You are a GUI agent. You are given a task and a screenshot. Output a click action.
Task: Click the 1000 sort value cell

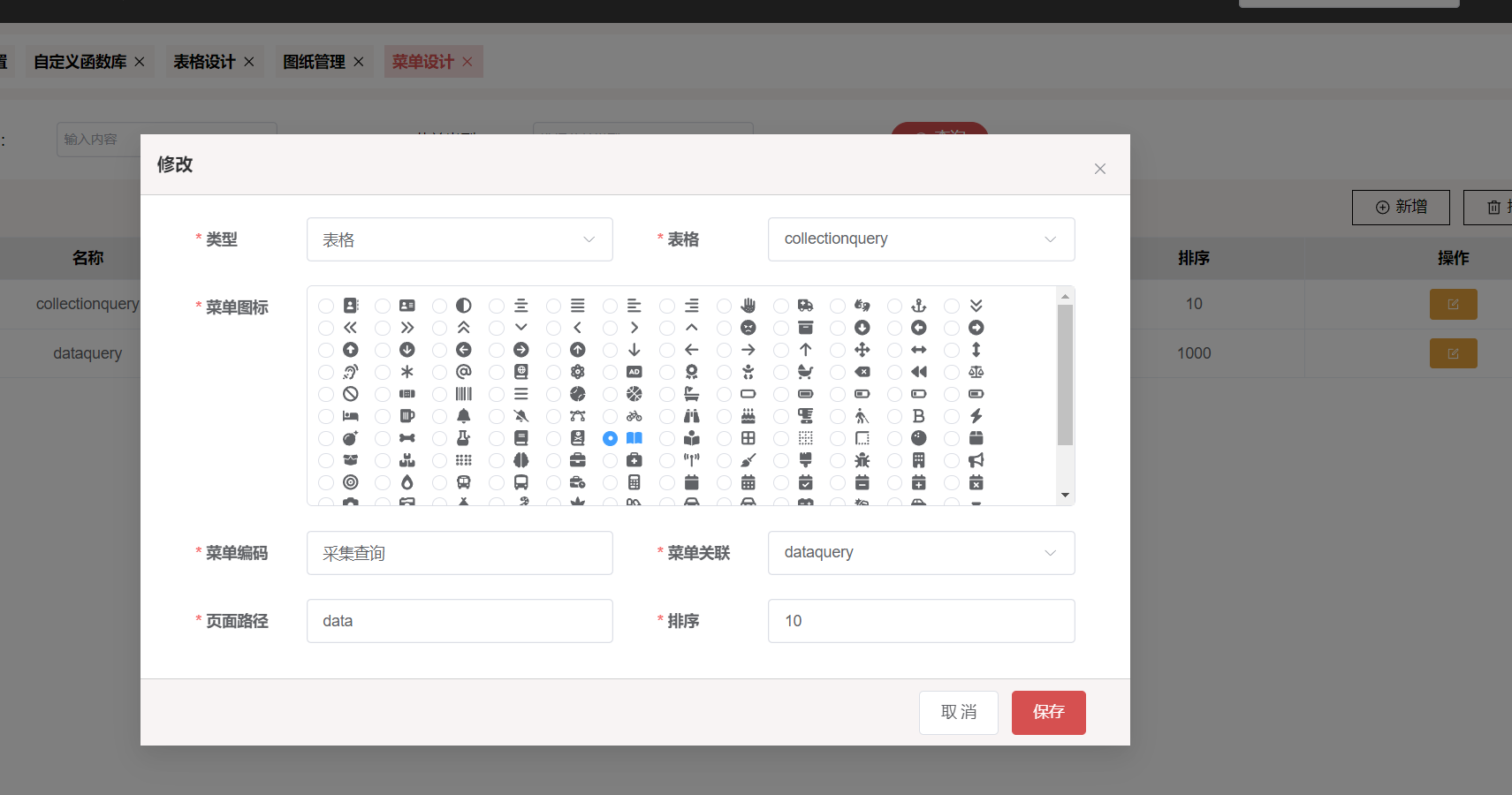click(1194, 353)
